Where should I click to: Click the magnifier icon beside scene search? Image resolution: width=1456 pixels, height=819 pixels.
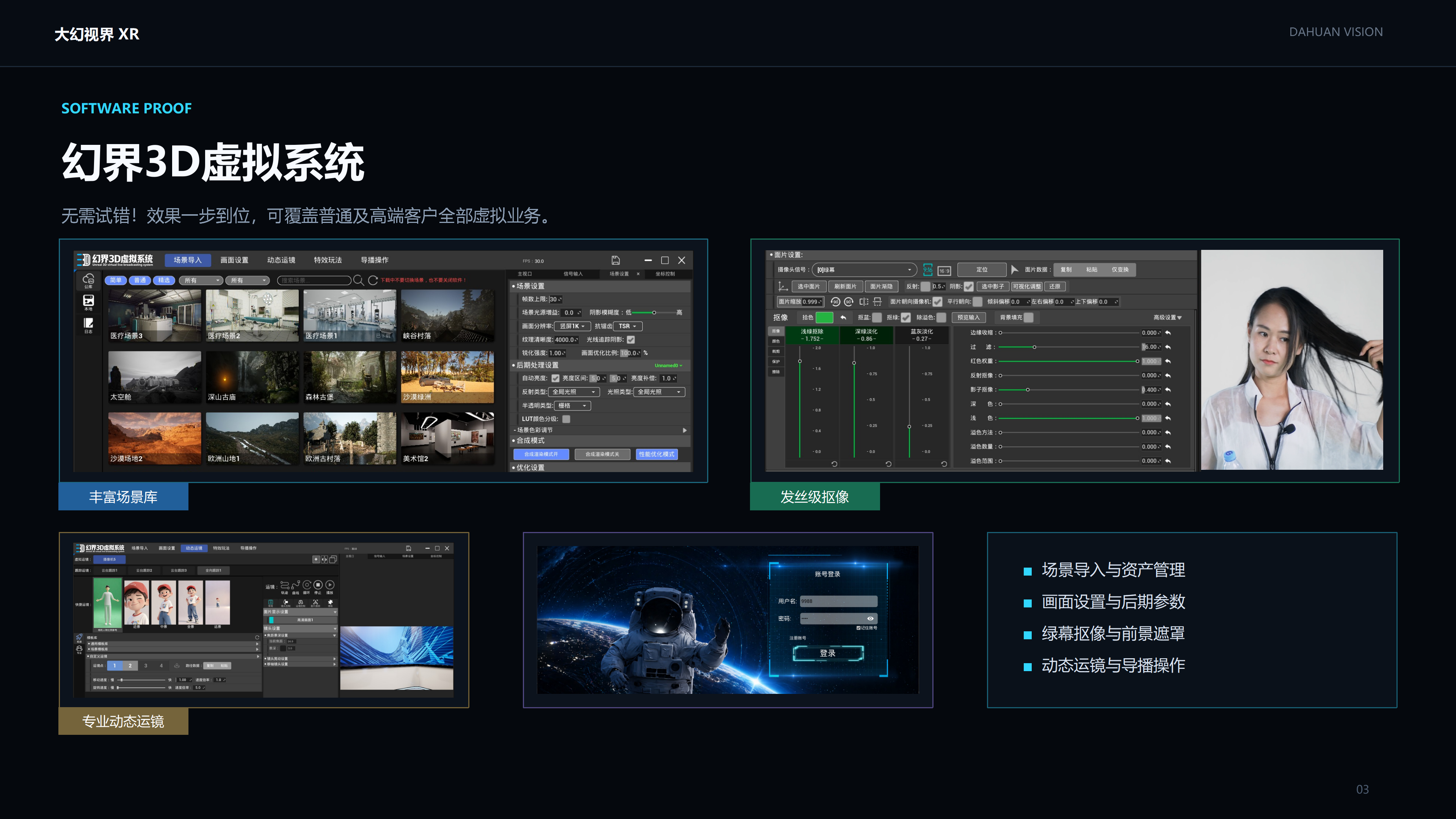pos(358,280)
